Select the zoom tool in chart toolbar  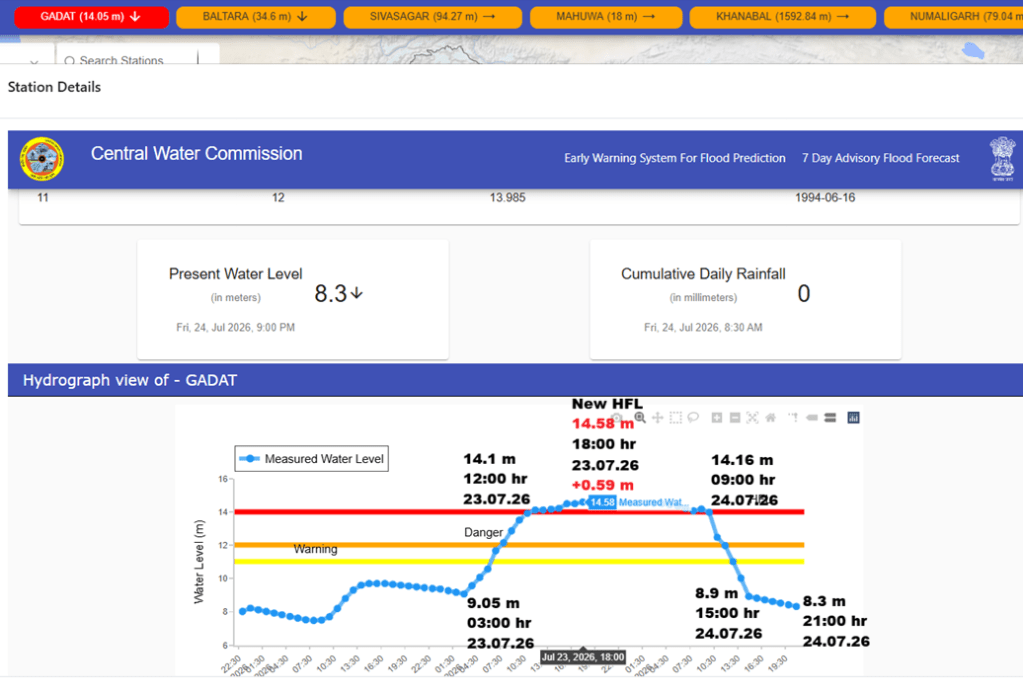(x=640, y=418)
